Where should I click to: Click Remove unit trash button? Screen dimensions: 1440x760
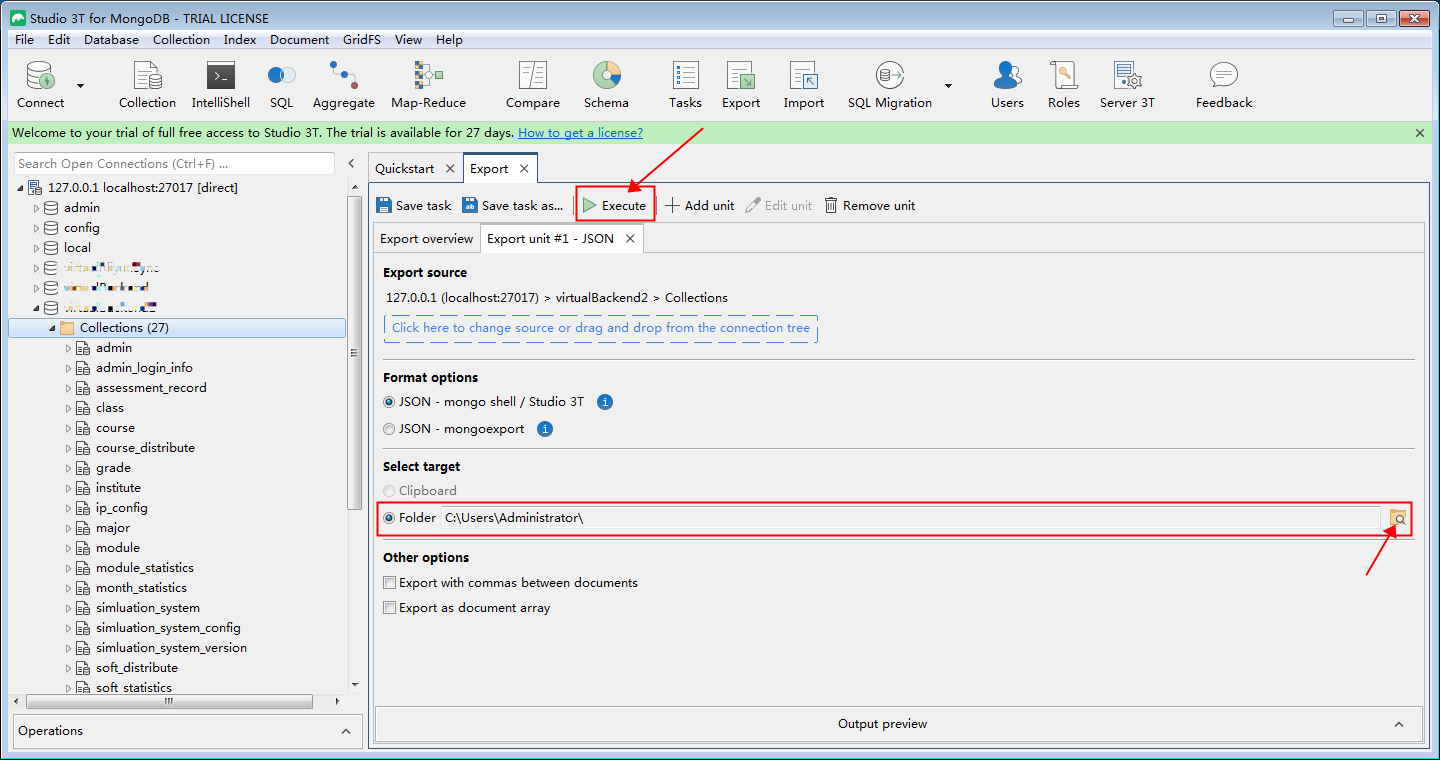869,205
